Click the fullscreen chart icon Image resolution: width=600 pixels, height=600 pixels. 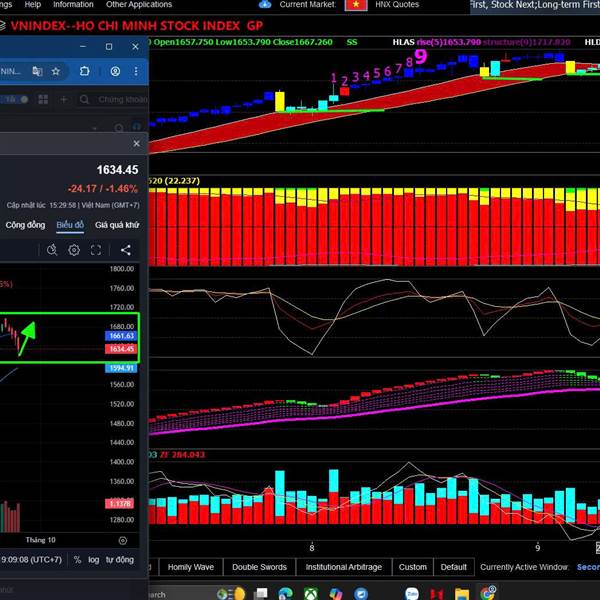(97, 250)
